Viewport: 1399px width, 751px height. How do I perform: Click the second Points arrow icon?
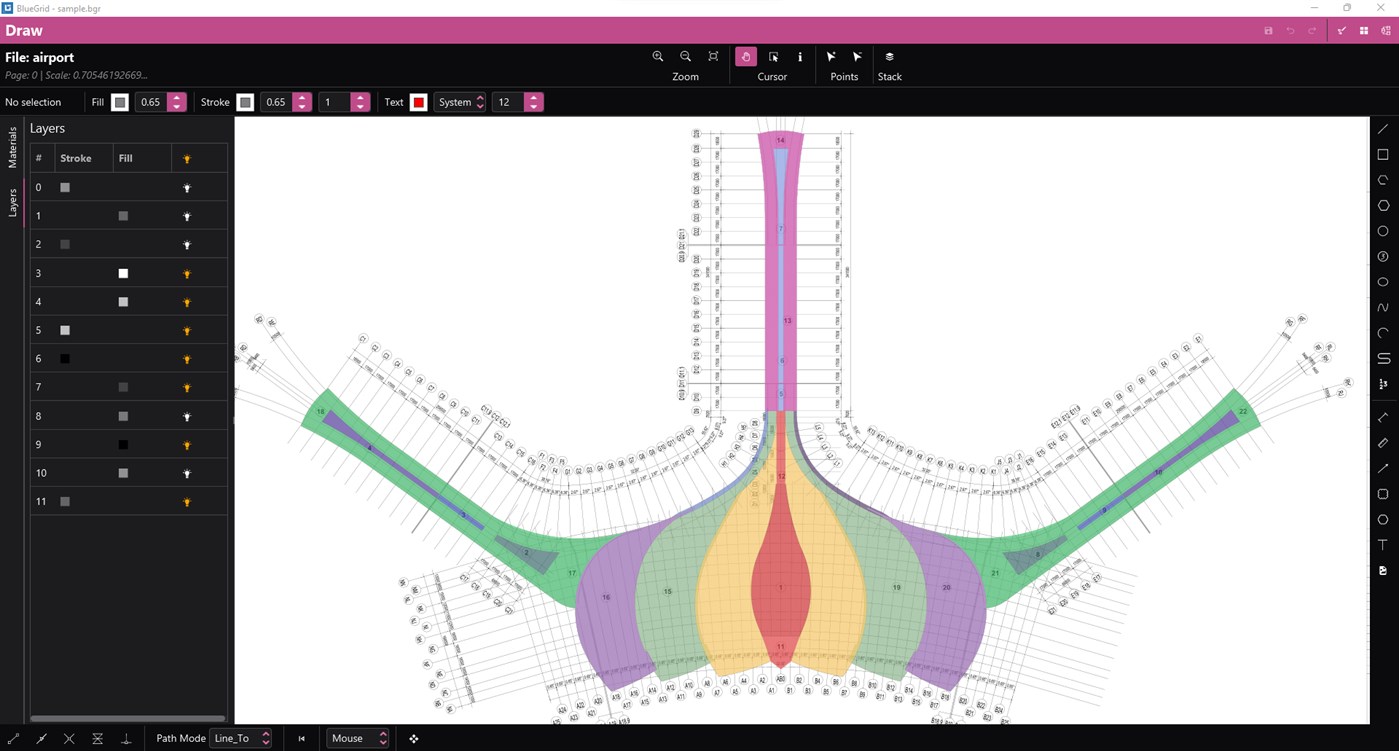tap(857, 57)
